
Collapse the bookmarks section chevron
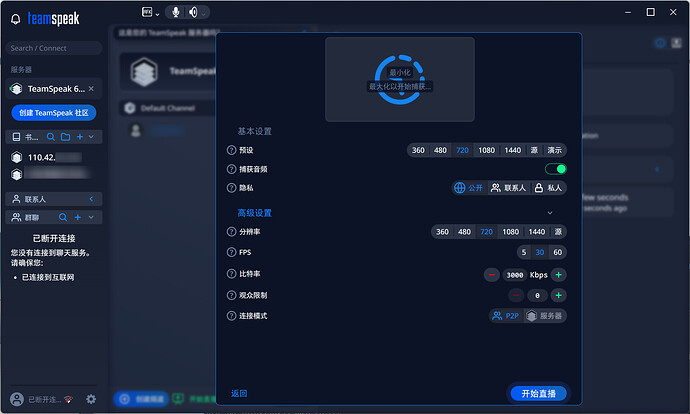91,137
